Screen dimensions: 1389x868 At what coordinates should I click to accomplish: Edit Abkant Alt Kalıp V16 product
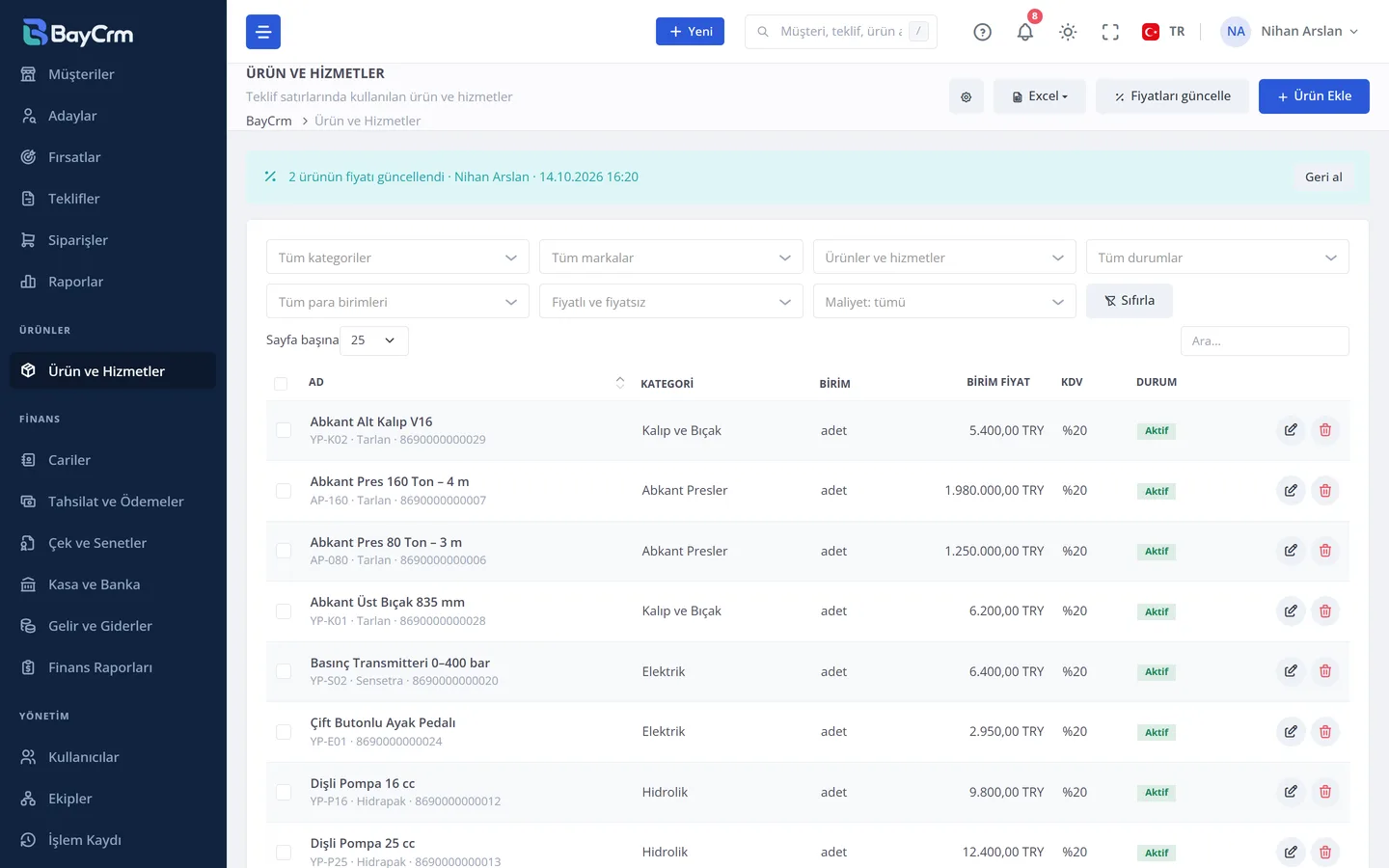(1291, 430)
